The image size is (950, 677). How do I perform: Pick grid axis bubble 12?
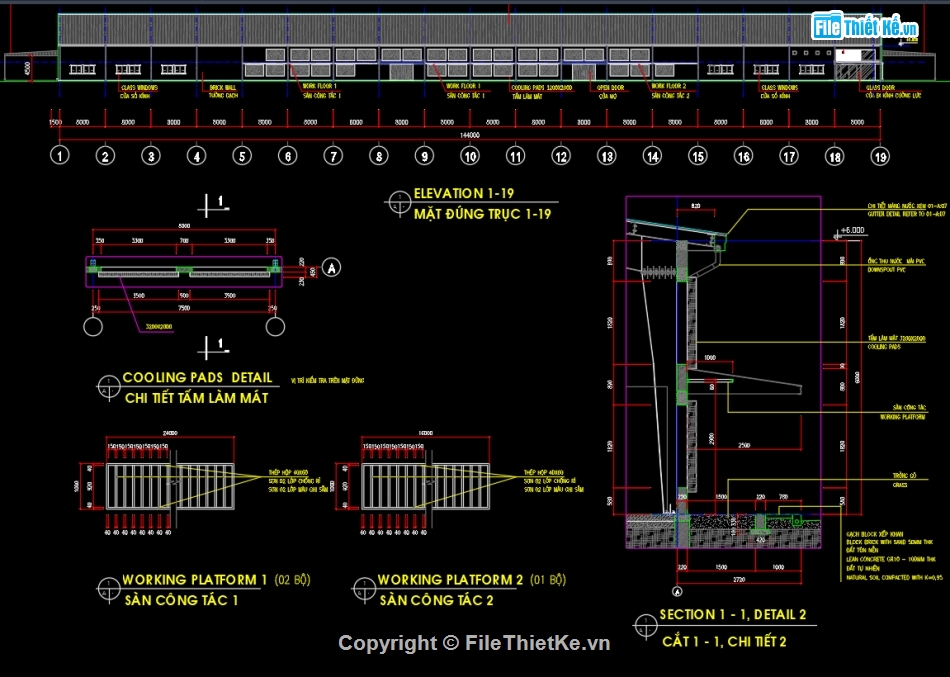tap(561, 156)
